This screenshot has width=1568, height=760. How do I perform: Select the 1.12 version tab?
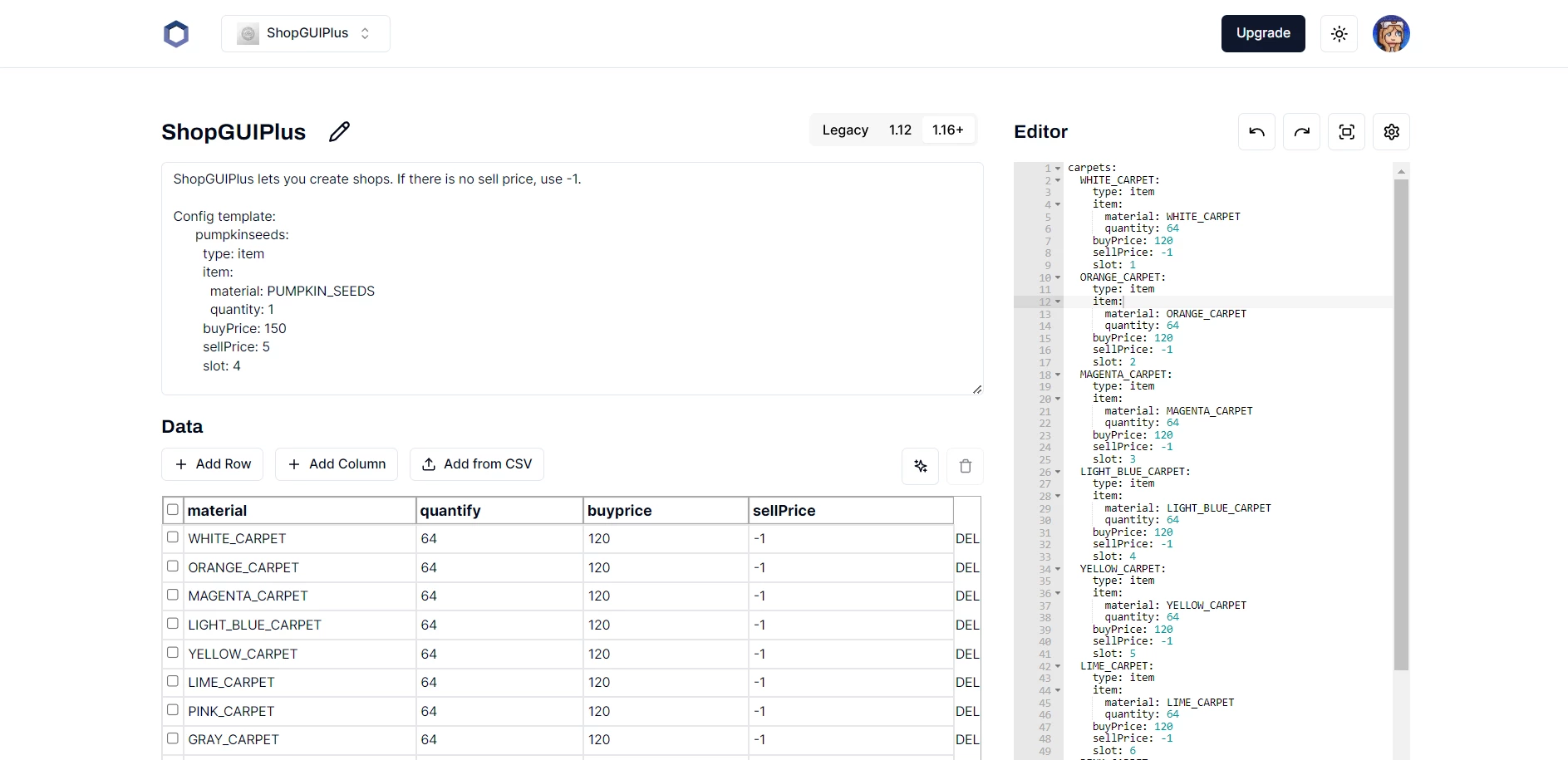tap(900, 130)
